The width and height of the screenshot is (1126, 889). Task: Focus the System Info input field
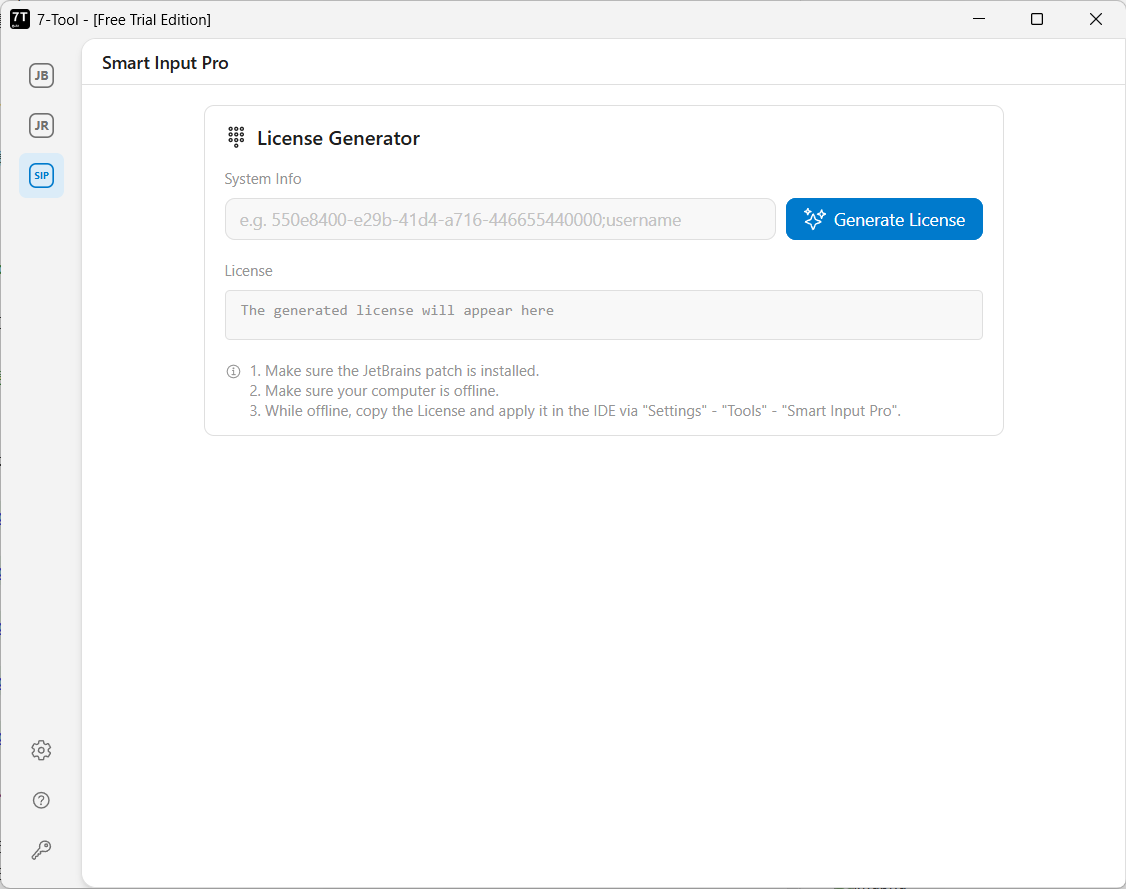tap(500, 219)
